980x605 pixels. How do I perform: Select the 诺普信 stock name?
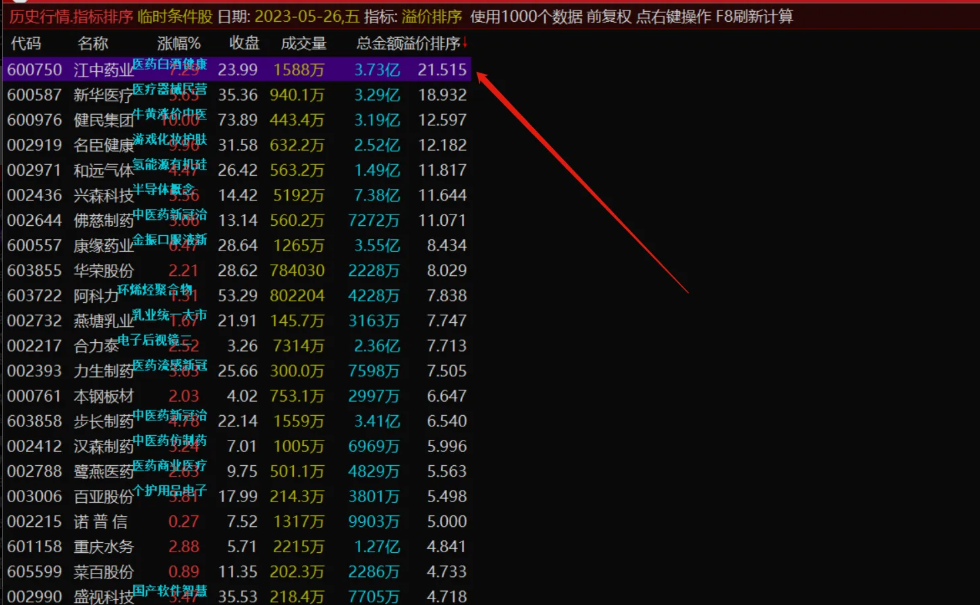pos(100,521)
